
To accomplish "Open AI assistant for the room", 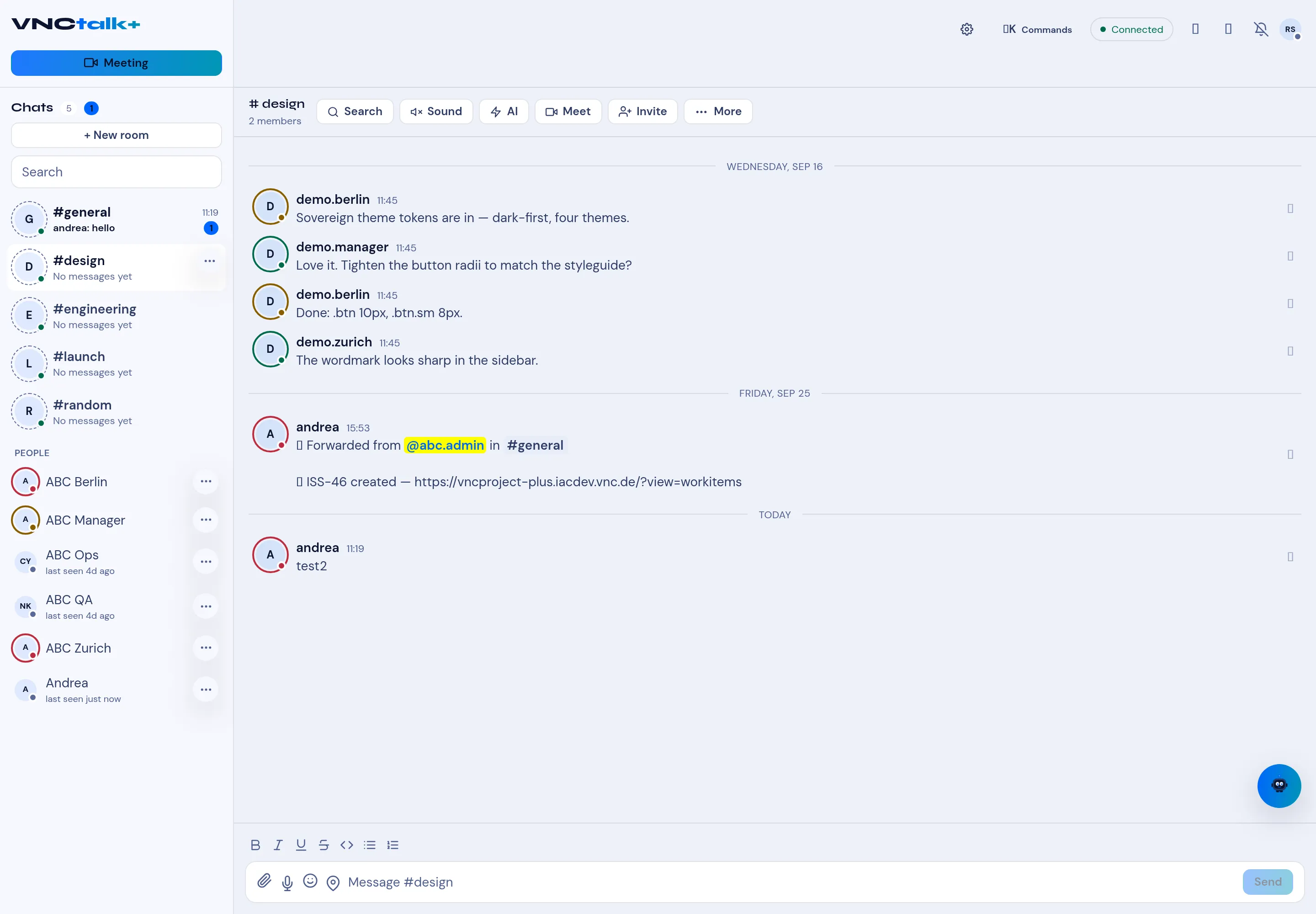I will pyautogui.click(x=504, y=111).
